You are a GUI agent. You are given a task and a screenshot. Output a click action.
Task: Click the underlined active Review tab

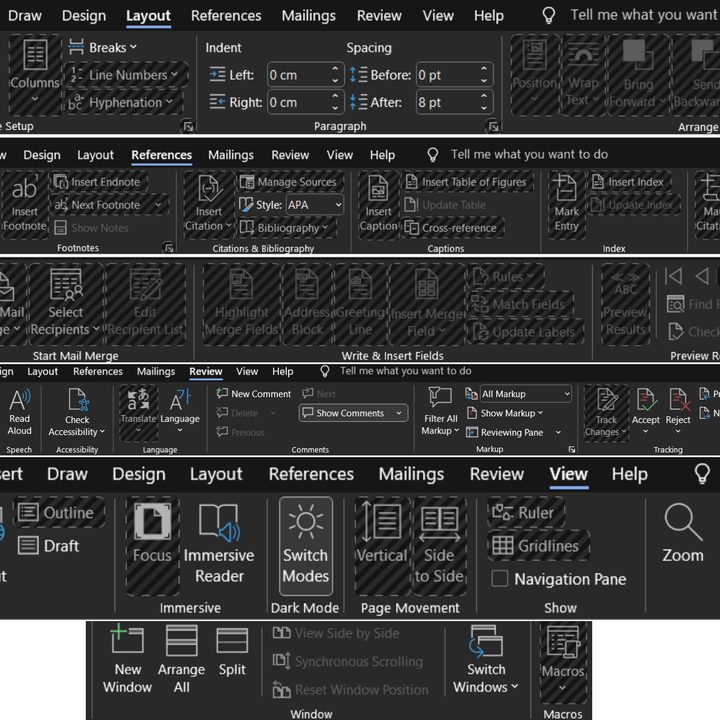pos(206,371)
